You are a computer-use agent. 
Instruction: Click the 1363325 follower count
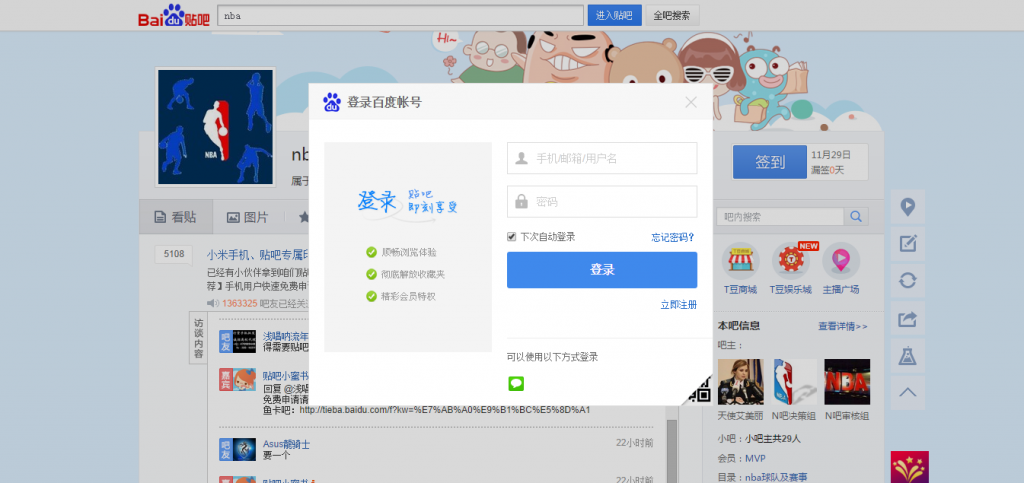tap(240, 304)
